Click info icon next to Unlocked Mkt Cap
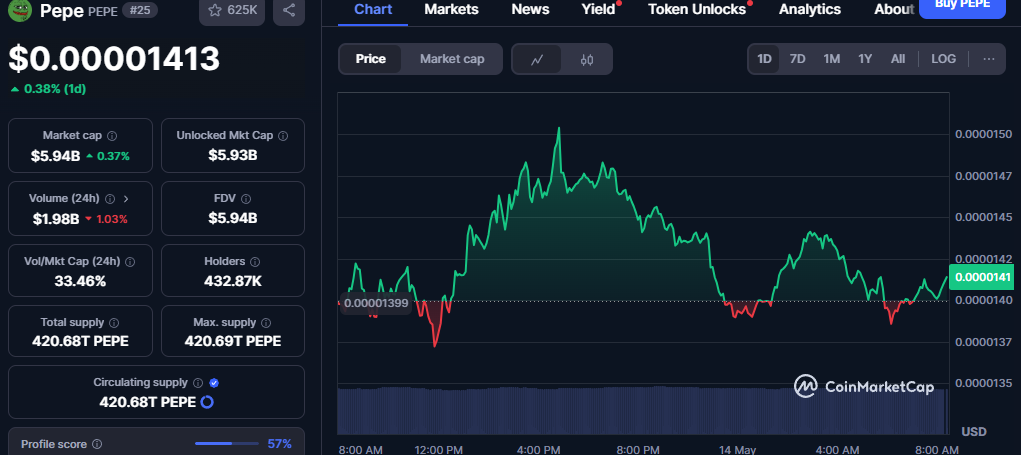Image resolution: width=1021 pixels, height=455 pixels. [x=283, y=136]
